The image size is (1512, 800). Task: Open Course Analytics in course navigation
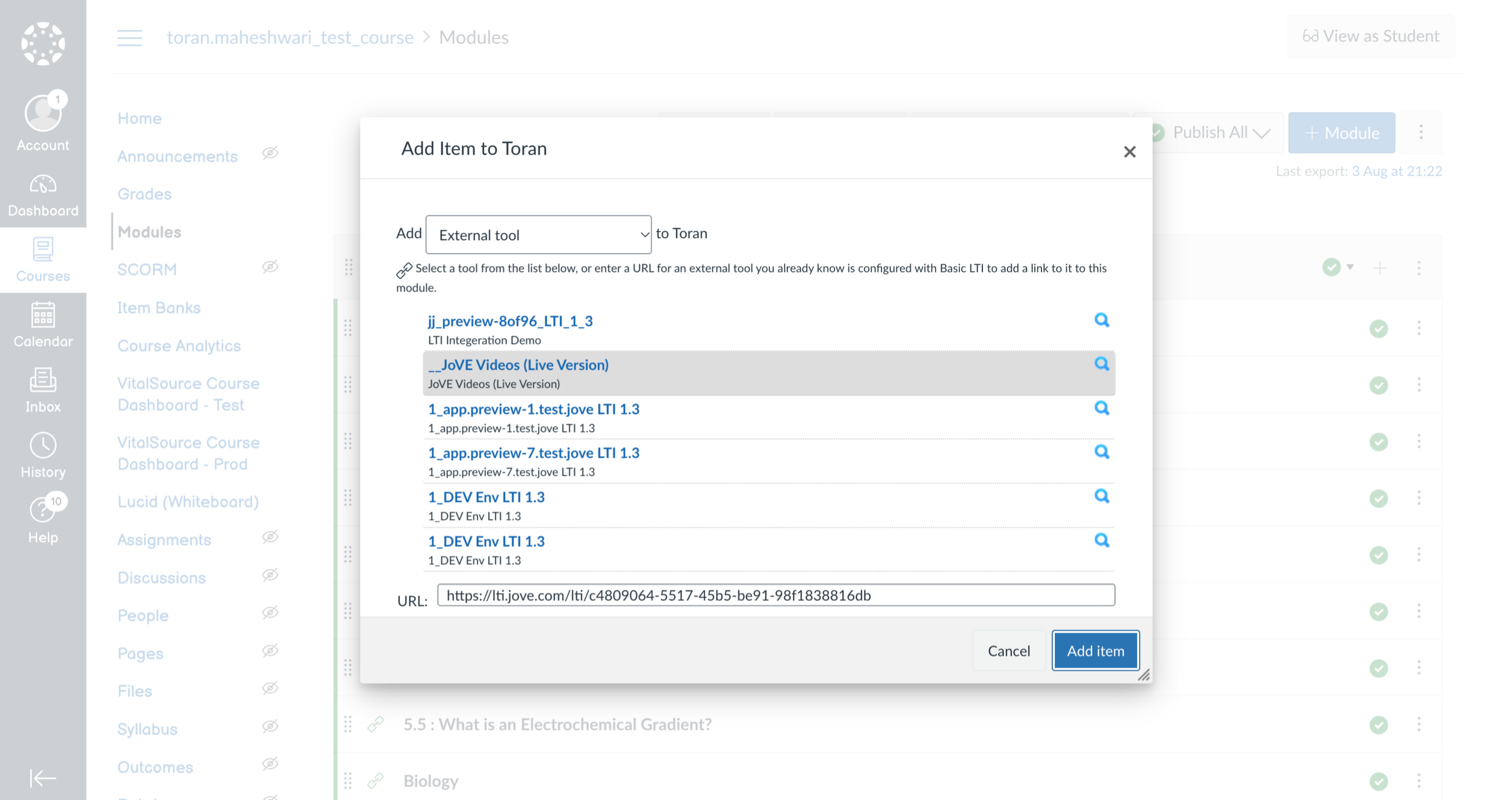[179, 346]
